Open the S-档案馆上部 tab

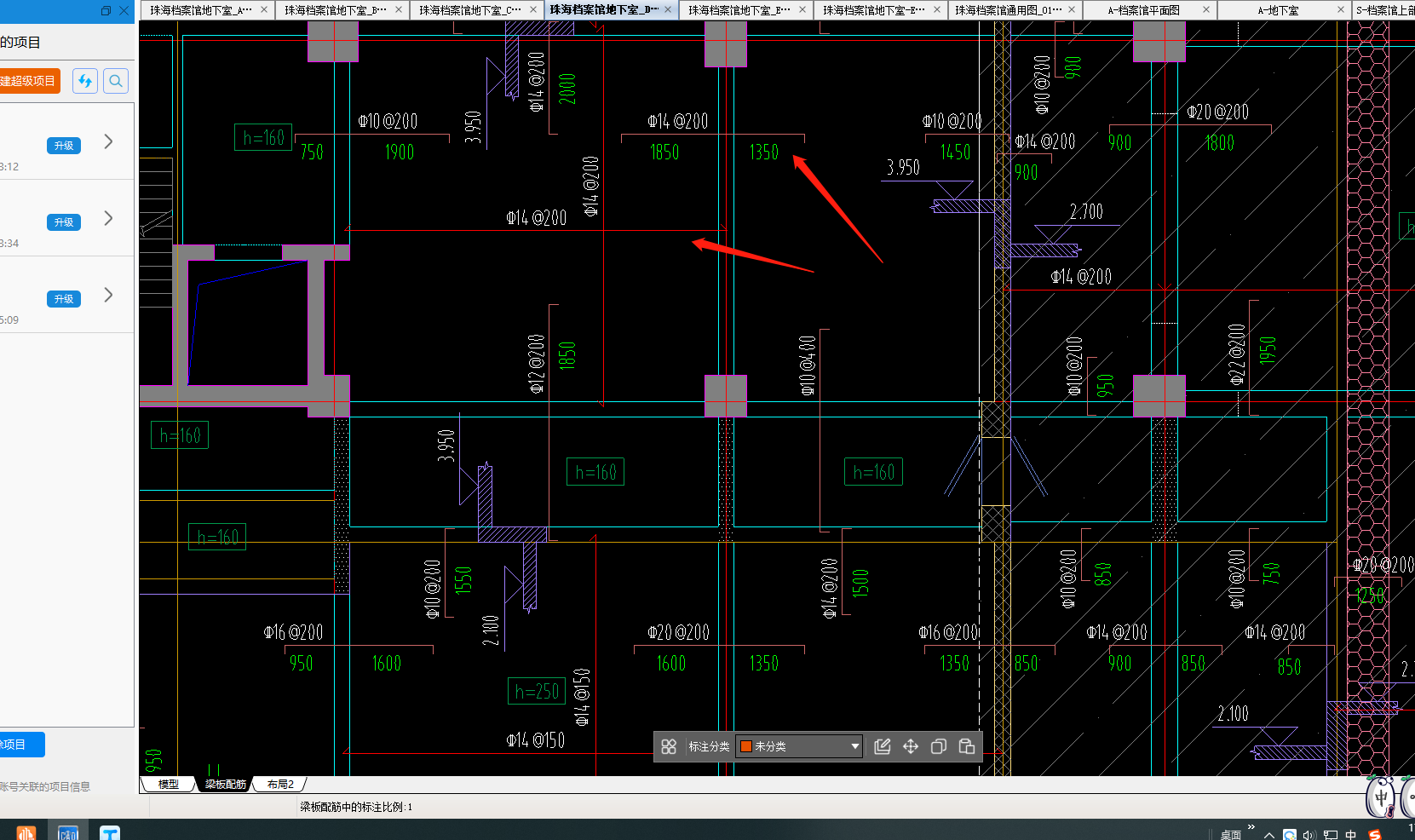click(1384, 10)
